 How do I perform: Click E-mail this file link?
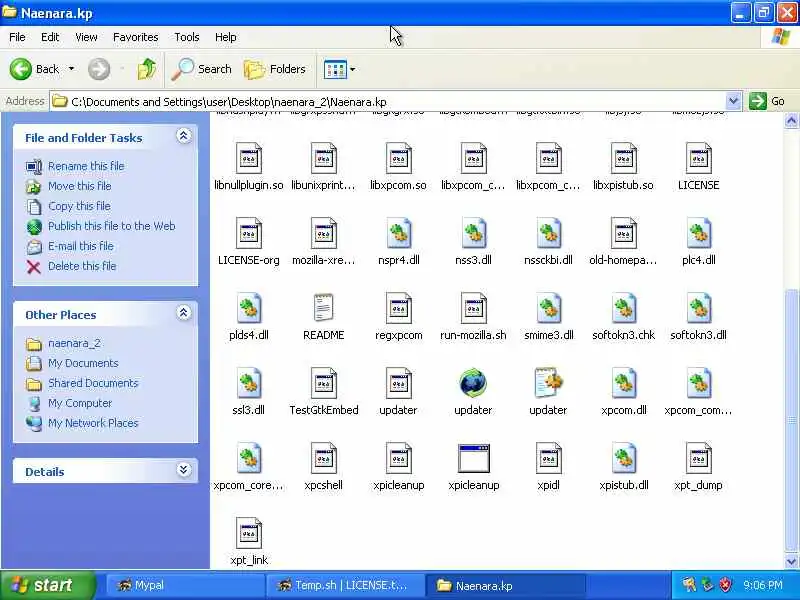81,246
